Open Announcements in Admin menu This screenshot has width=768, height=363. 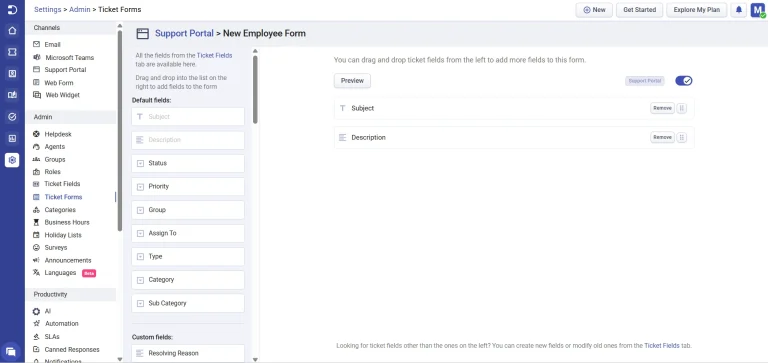[x=68, y=260]
